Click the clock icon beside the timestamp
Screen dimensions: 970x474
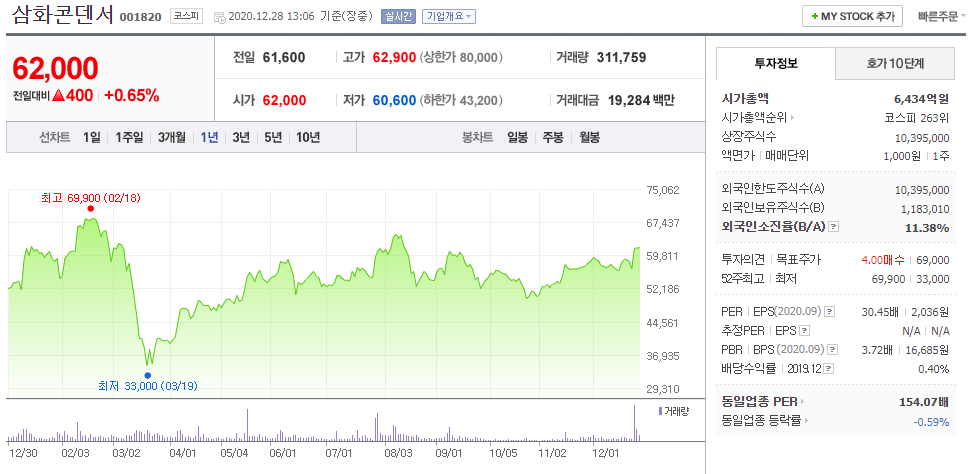point(220,17)
